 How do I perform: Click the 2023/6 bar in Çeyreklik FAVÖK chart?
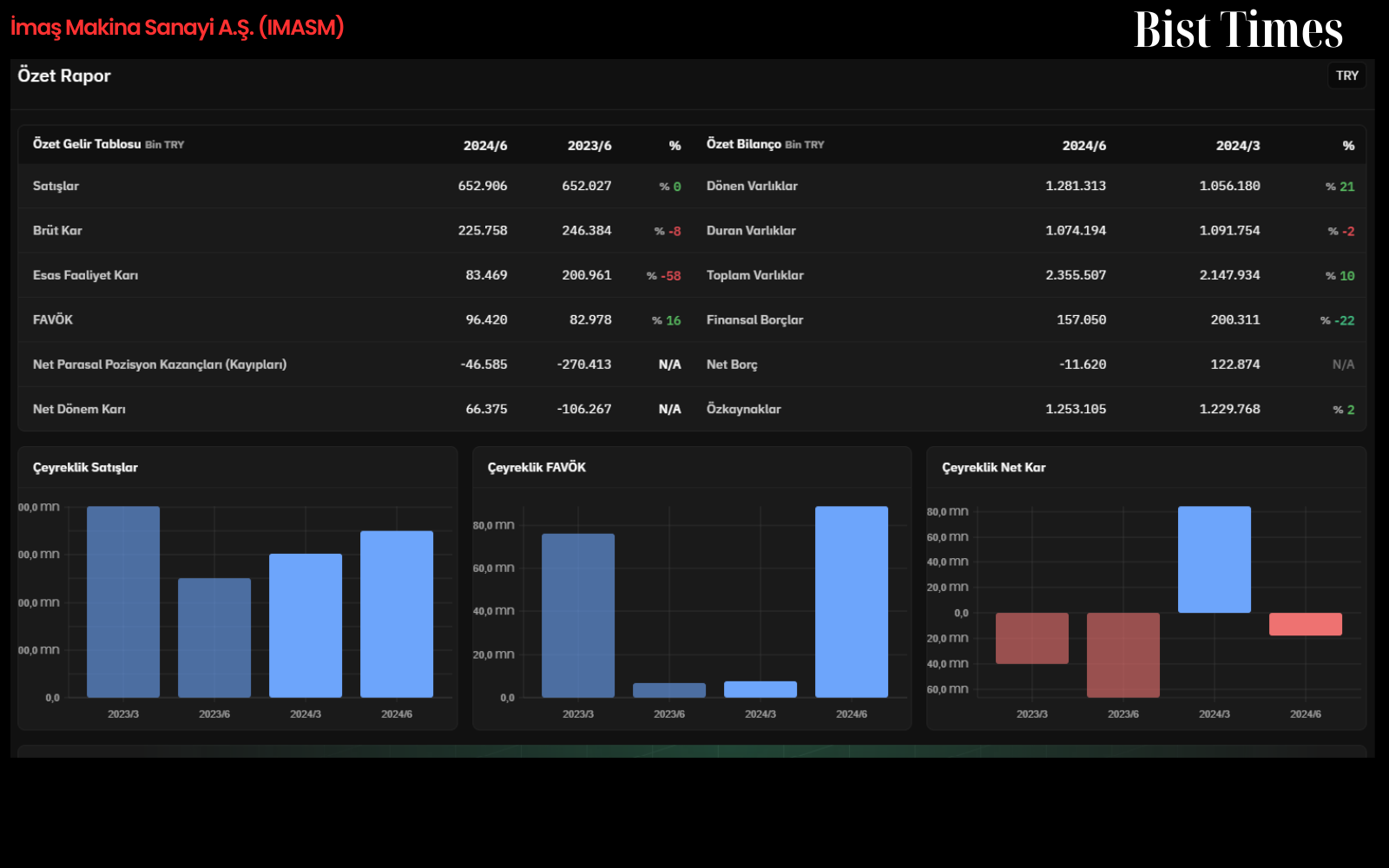coord(669,690)
